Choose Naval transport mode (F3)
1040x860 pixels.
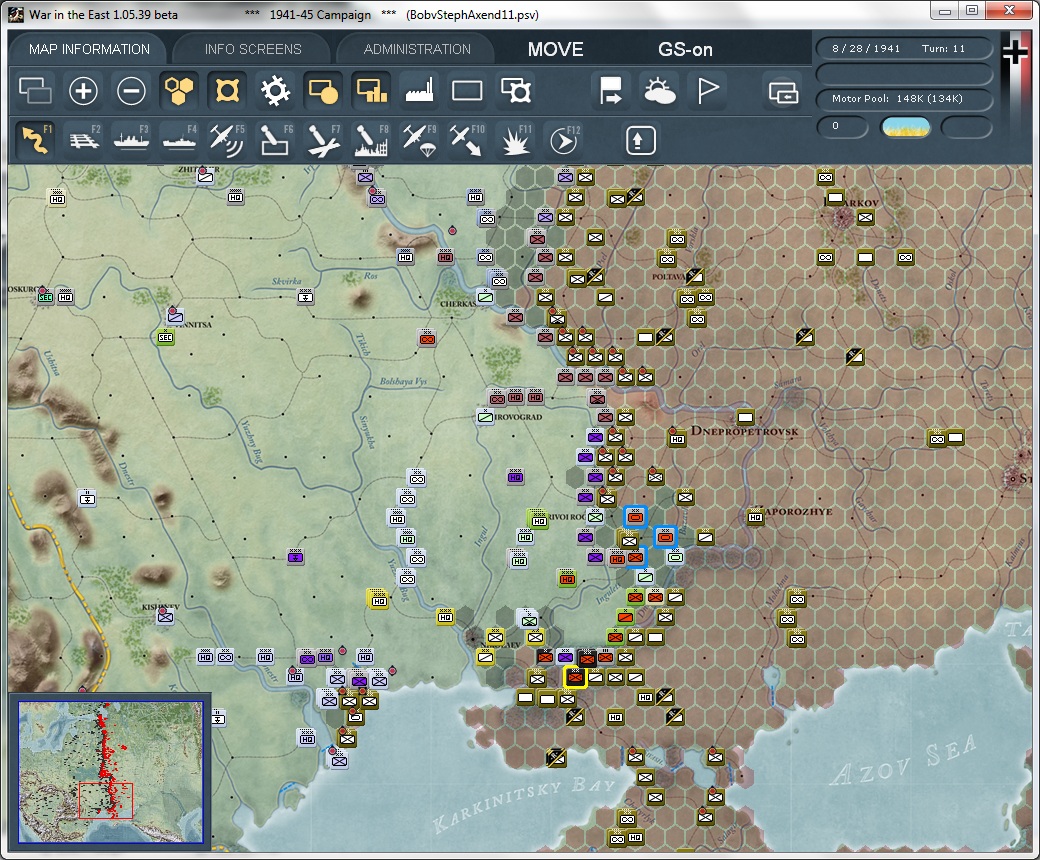131,139
